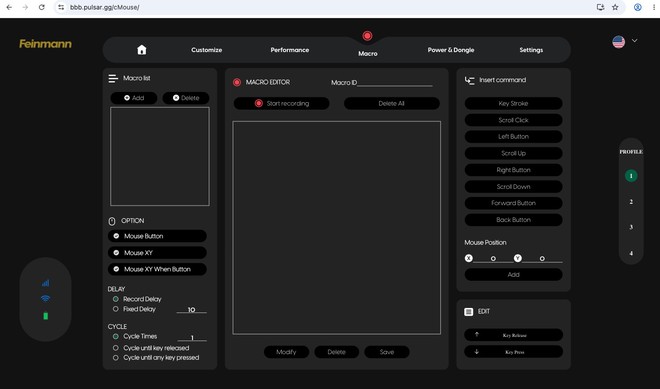Viewport: 660px width, 389px height.
Task: Click the Key Release up-arrow button
Action: point(514,335)
